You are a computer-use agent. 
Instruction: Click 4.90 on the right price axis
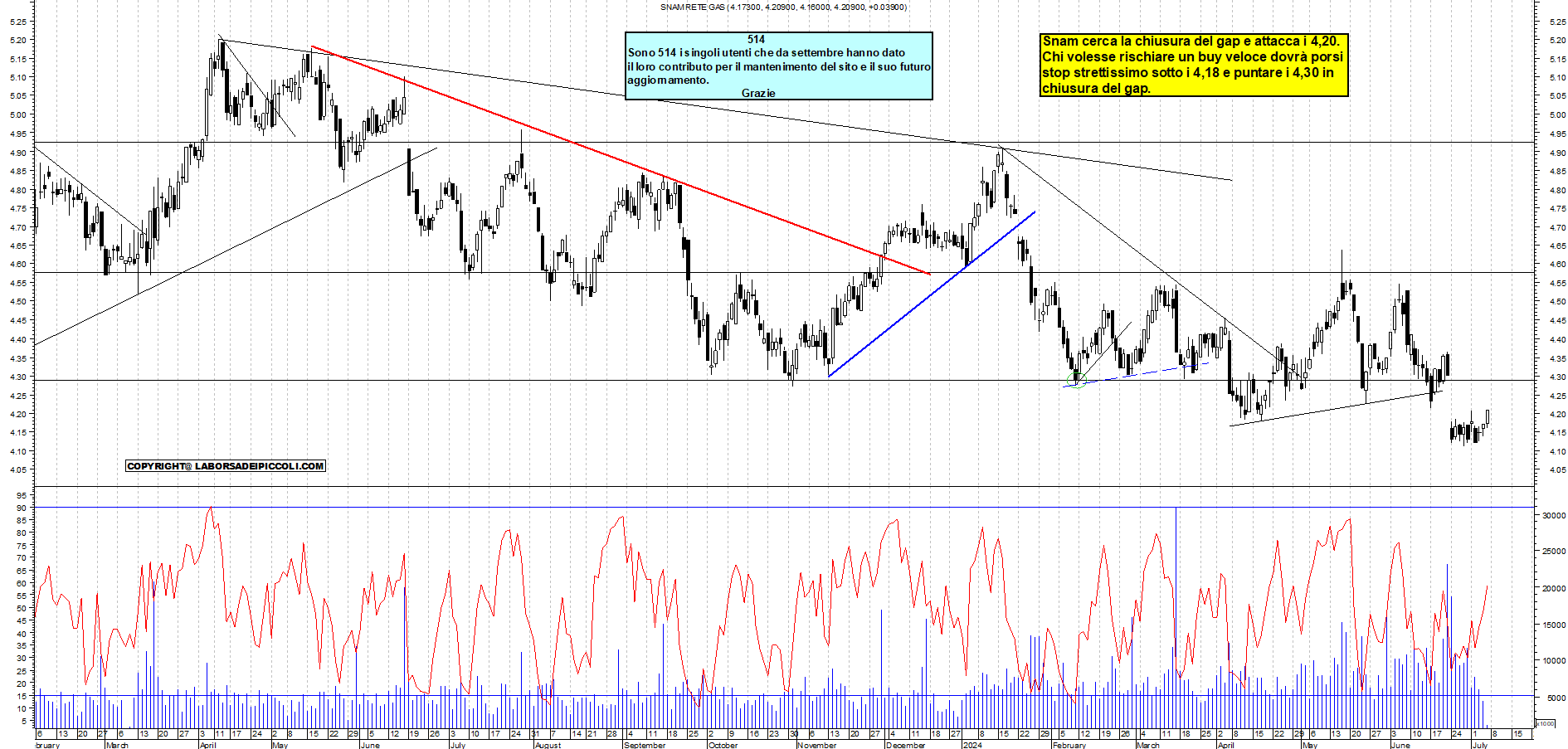click(1557, 153)
